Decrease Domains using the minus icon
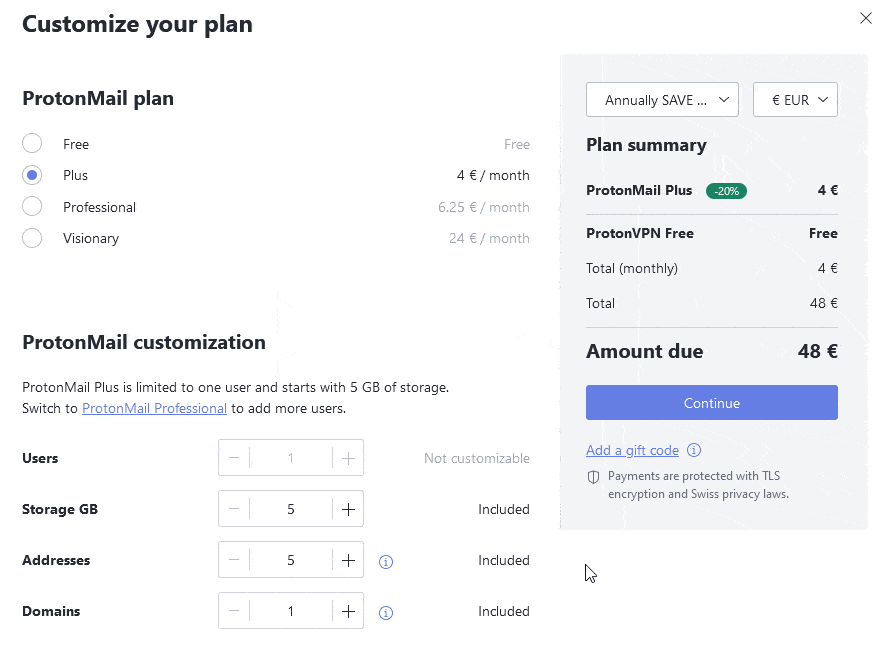The width and height of the screenshot is (874, 650). click(234, 610)
